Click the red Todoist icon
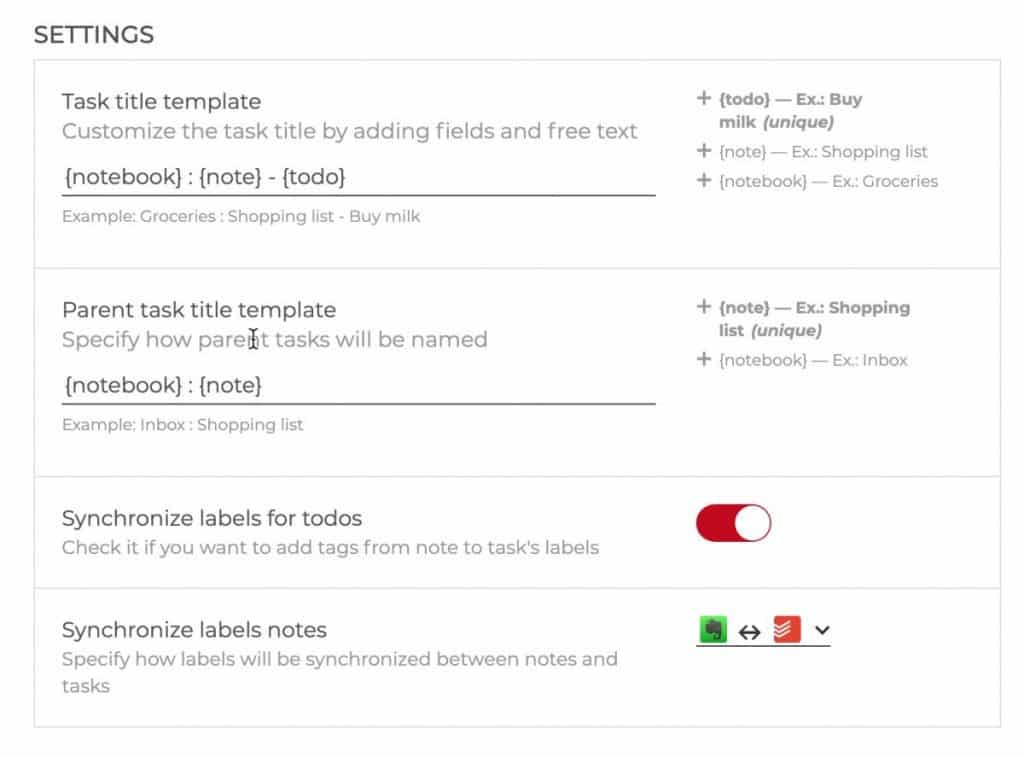 pos(786,630)
